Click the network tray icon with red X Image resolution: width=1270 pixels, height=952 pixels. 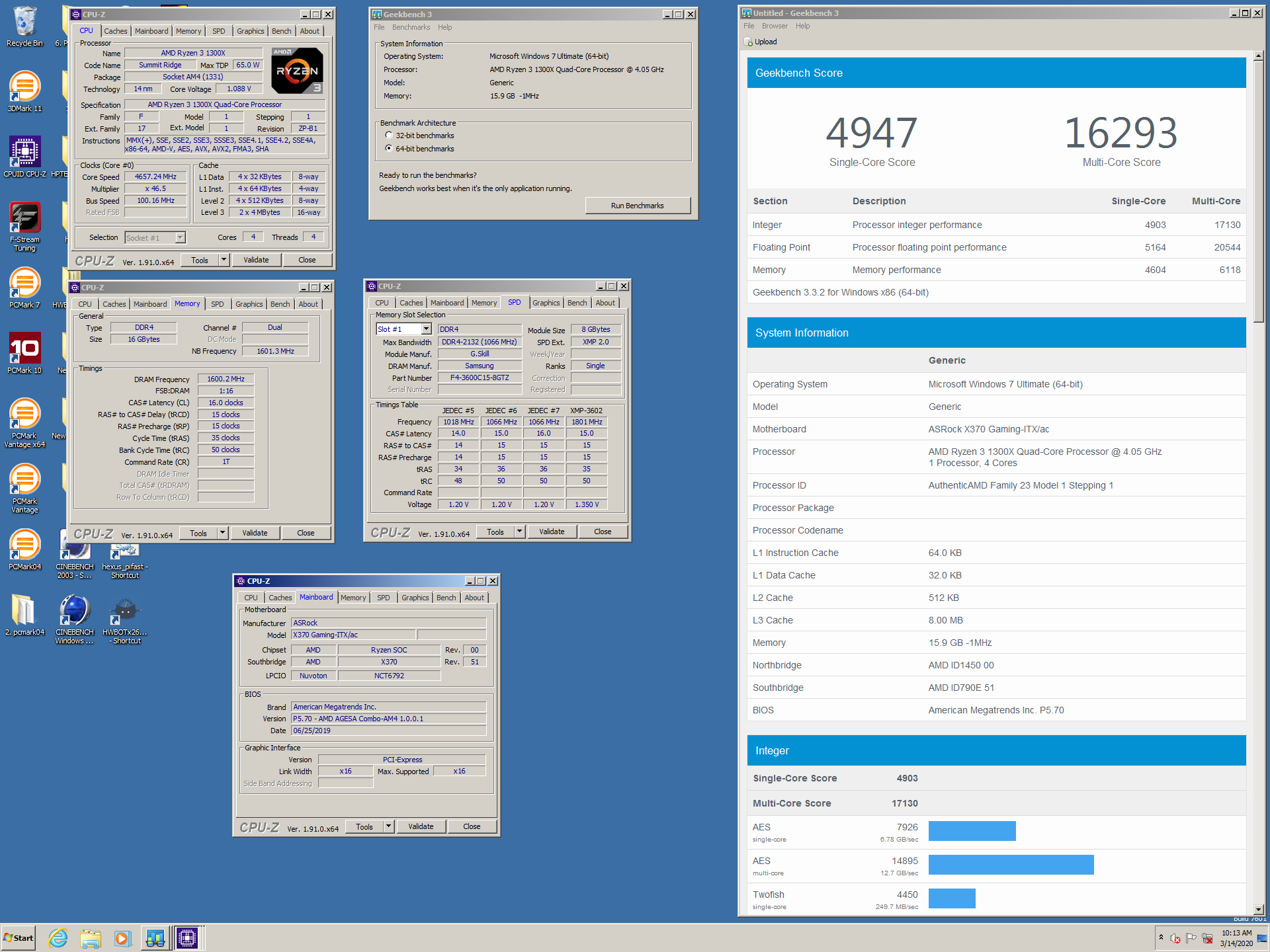click(1207, 937)
